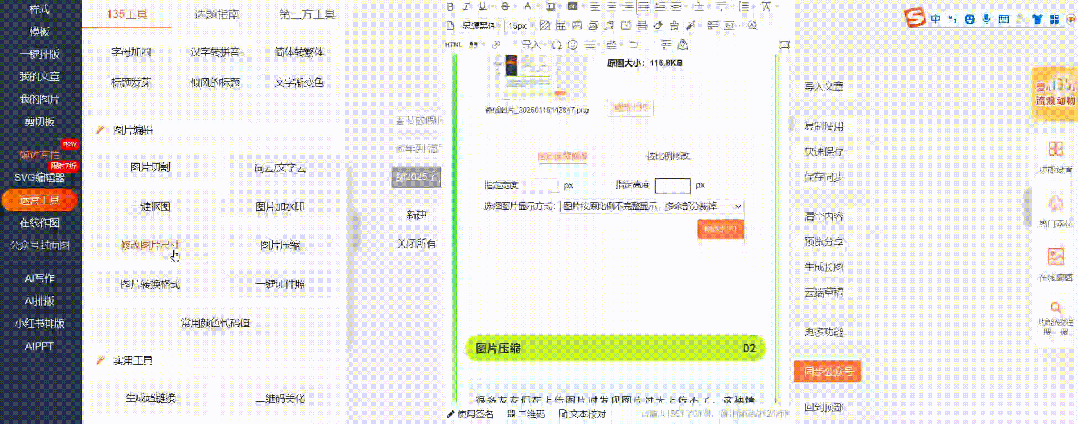Click the orange confirm button below the dropdown
Image resolution: width=1078 pixels, height=424 pixels.
point(720,229)
